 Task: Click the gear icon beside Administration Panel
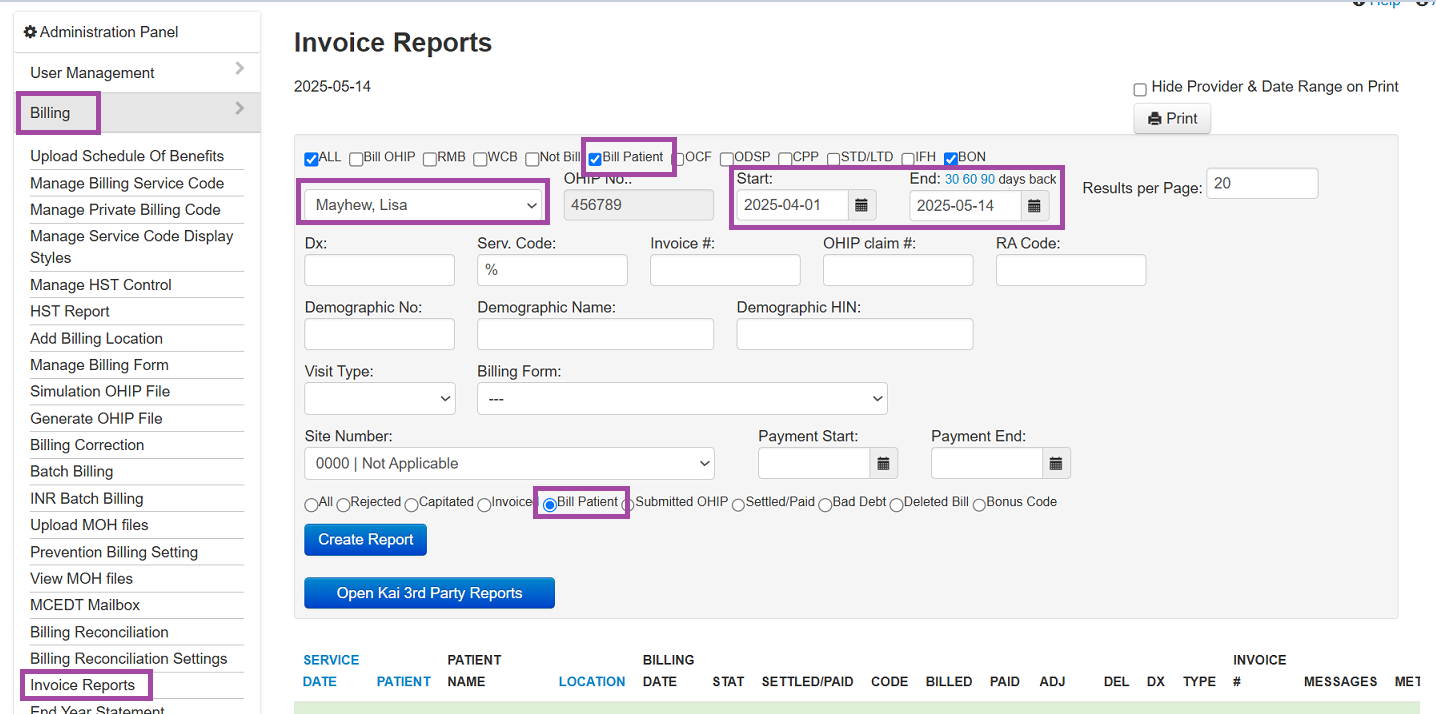tap(30, 32)
